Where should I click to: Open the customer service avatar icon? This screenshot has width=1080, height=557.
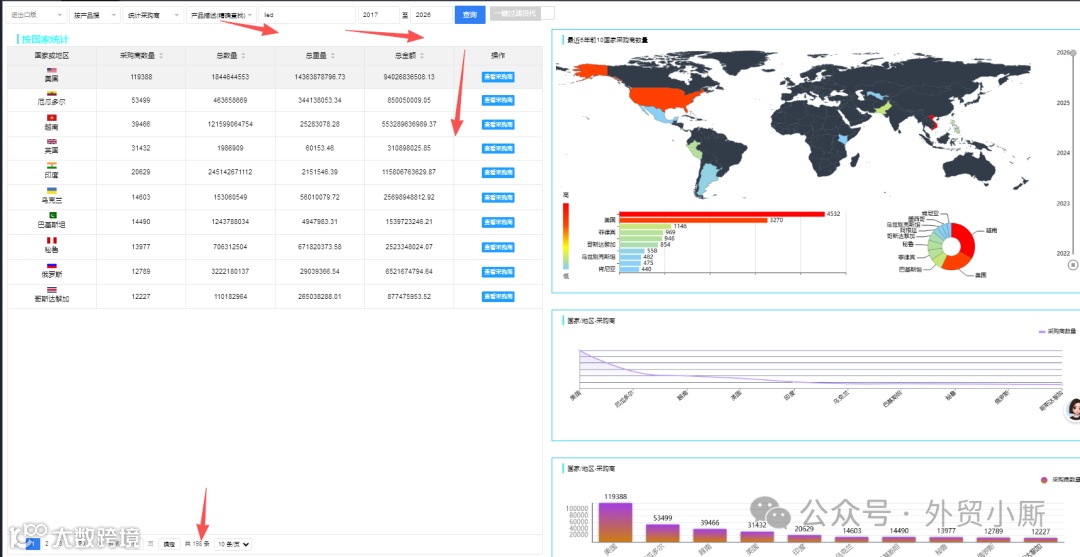click(1073, 410)
